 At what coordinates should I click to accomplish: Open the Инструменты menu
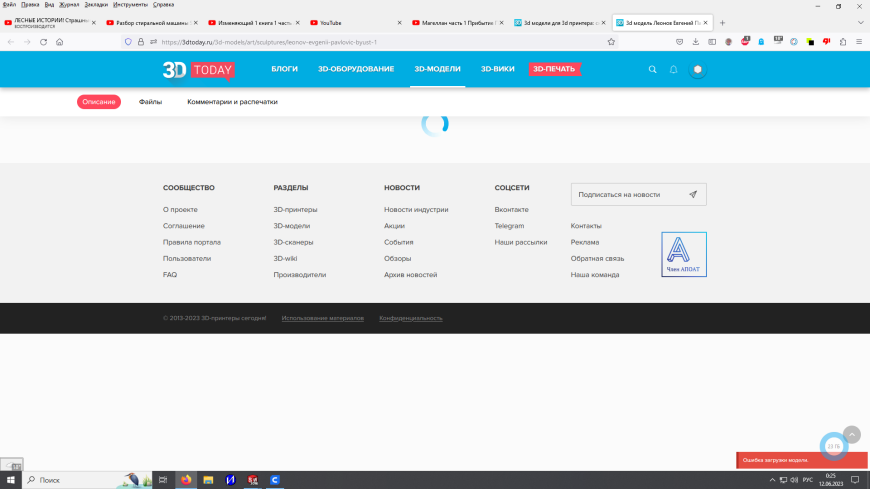click(130, 4)
